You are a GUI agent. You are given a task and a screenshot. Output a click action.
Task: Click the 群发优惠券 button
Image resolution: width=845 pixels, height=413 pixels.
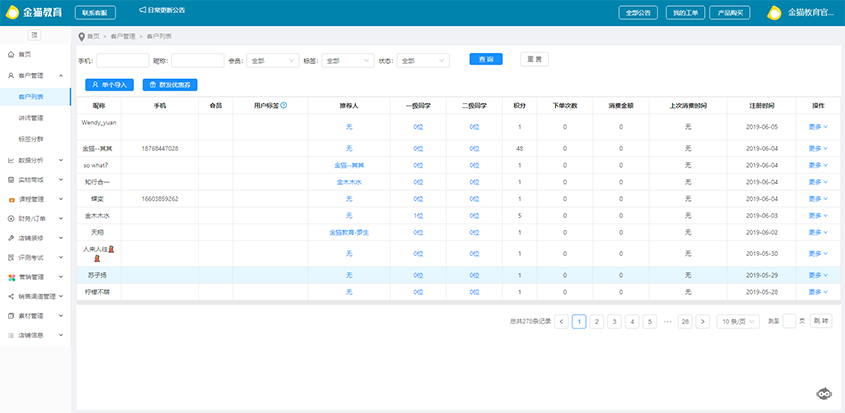pyautogui.click(x=170, y=85)
